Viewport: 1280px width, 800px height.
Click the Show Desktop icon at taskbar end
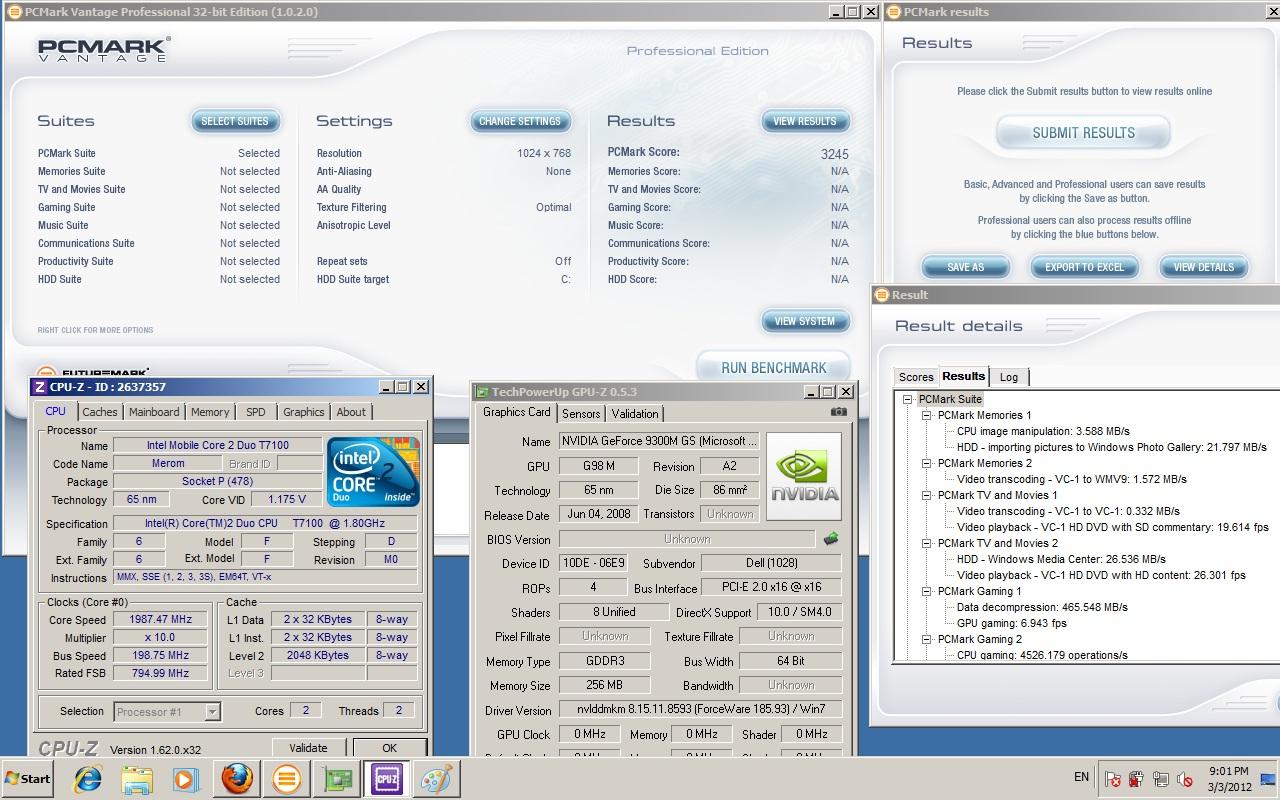pos(1269,779)
